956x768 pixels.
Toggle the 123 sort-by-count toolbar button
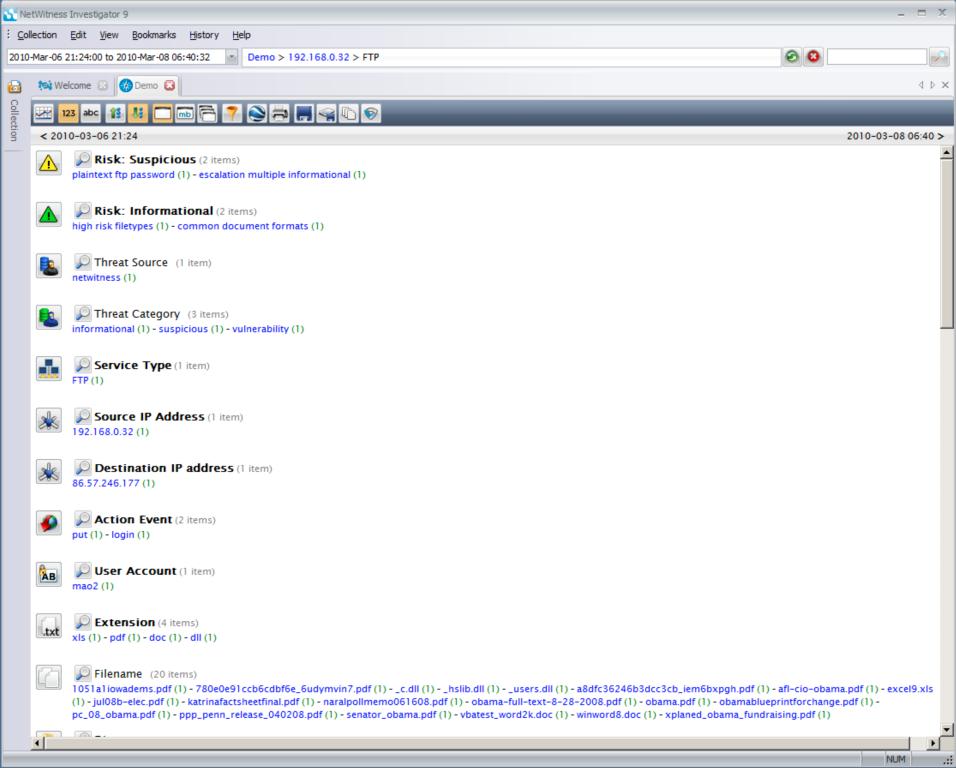68,113
